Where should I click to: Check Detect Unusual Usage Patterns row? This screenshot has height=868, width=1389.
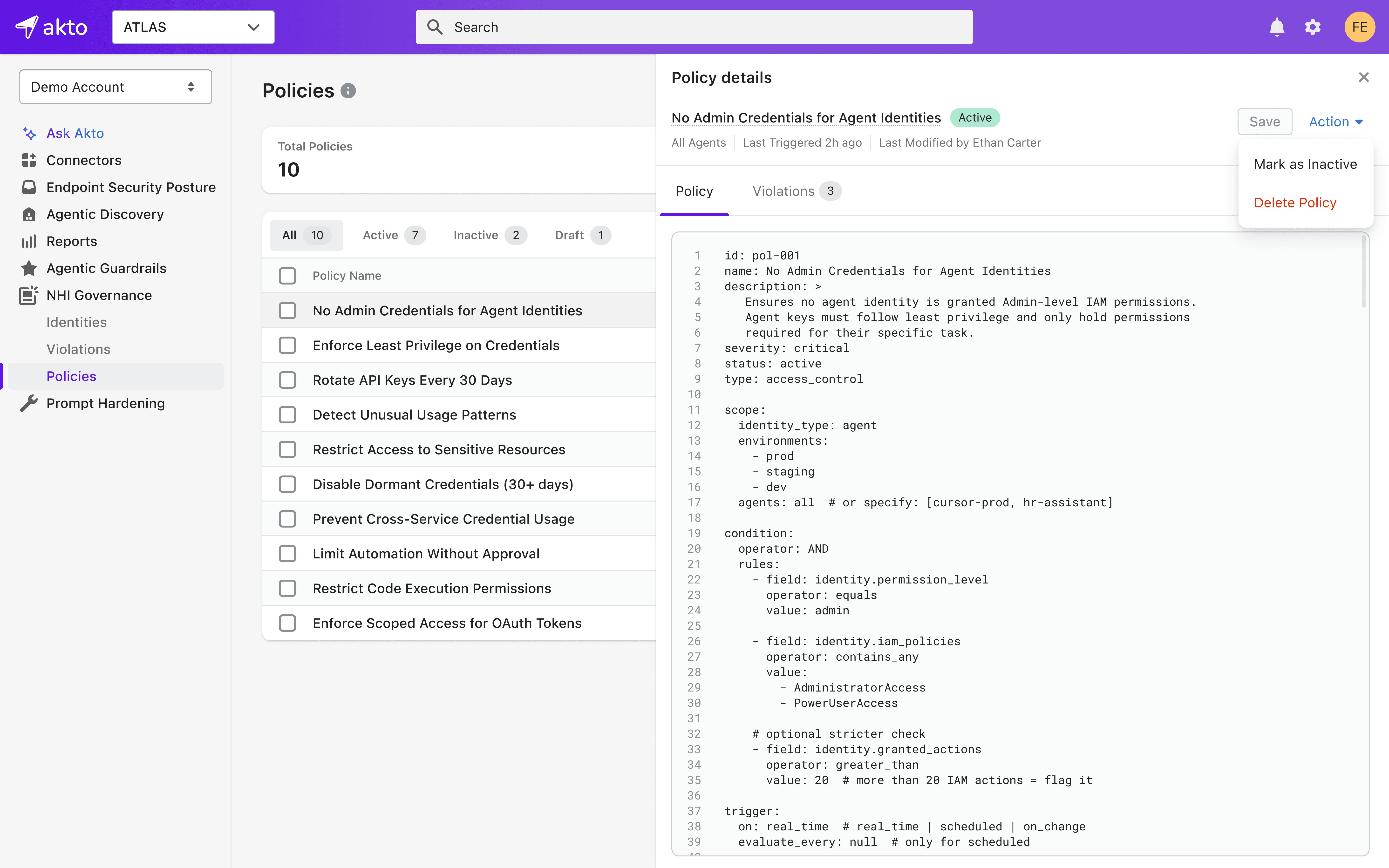(x=287, y=414)
